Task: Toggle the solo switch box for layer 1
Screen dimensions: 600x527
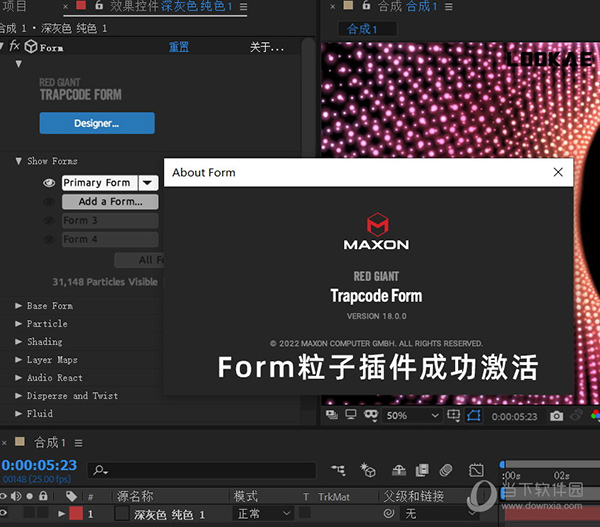Action: point(30,513)
